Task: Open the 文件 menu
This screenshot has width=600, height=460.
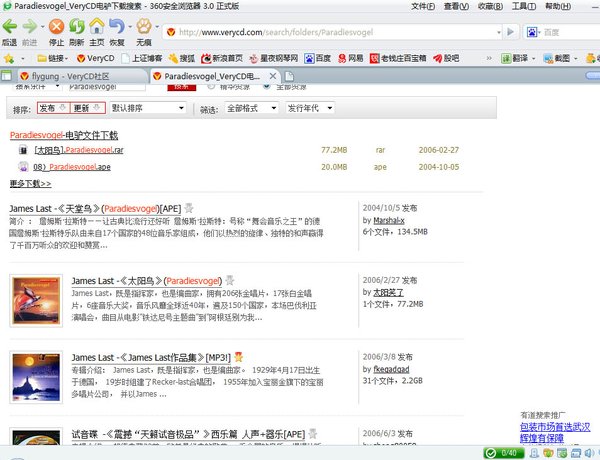Action: coord(423,6)
